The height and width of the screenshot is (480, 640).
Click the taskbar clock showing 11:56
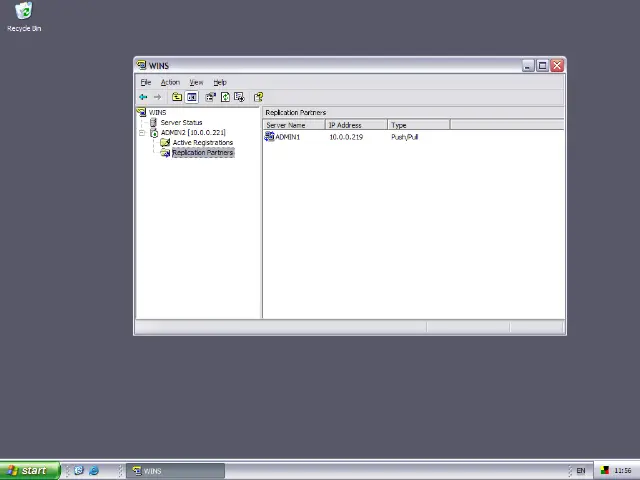pos(623,471)
